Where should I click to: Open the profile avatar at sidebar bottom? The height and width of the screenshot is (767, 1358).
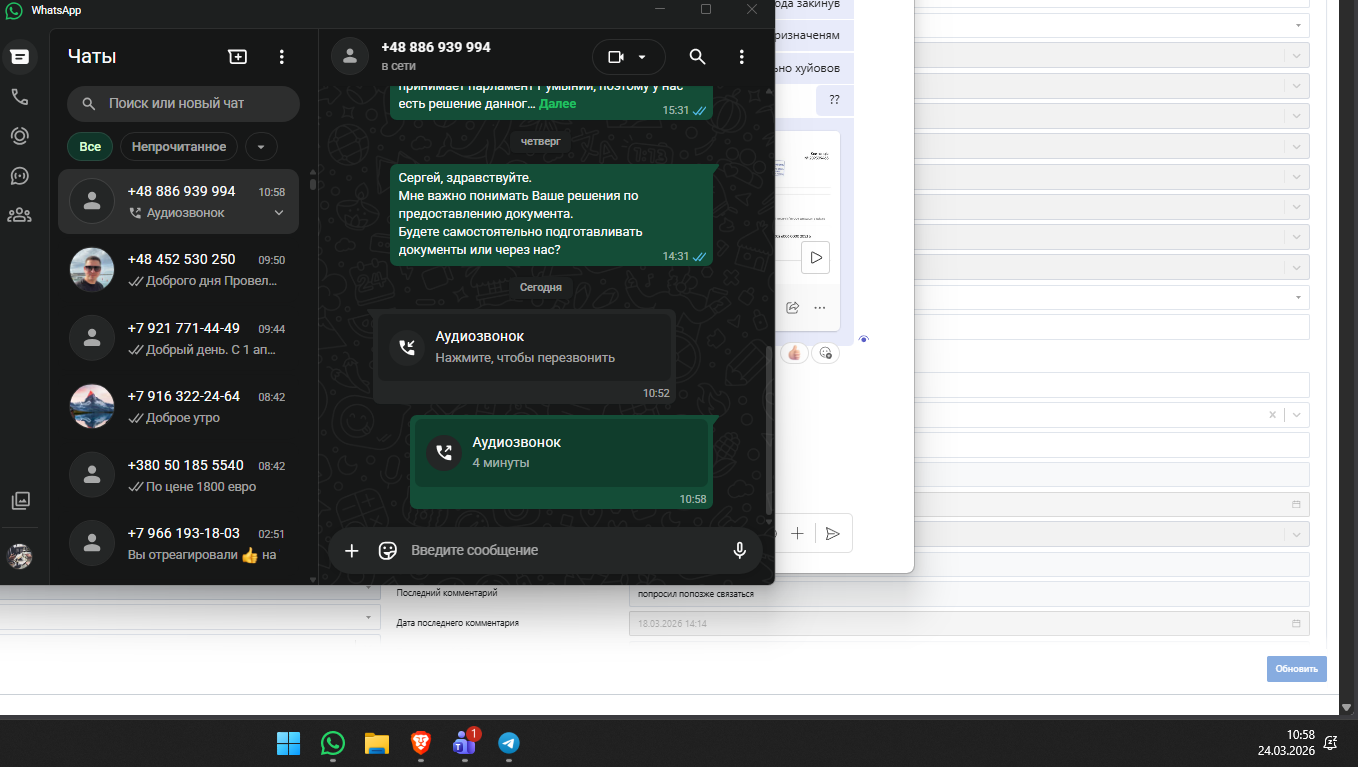[19, 556]
